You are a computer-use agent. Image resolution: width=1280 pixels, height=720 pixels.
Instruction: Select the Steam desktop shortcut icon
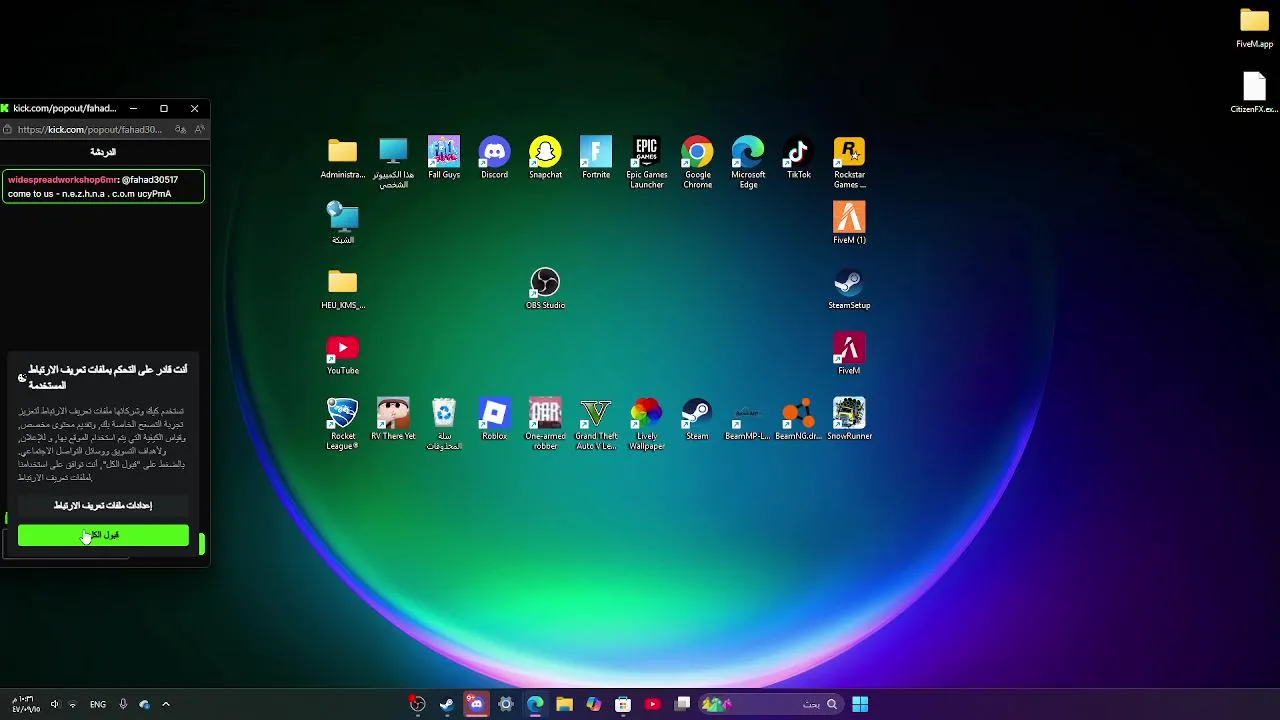point(697,419)
